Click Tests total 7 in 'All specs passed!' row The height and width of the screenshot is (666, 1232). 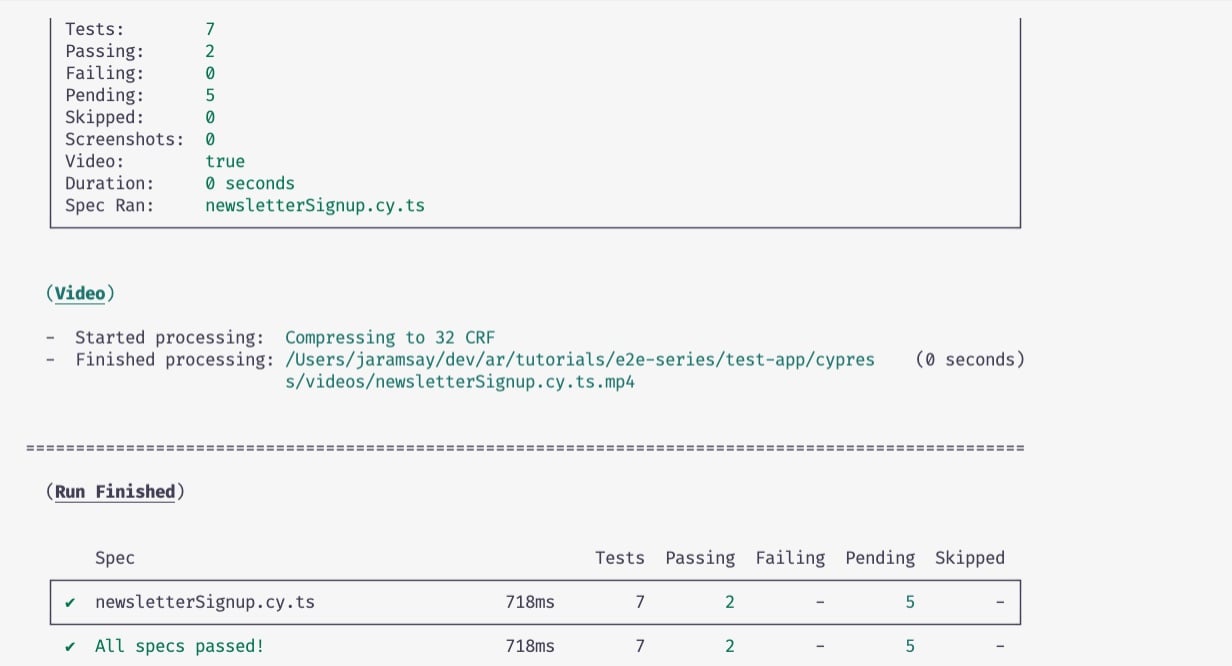(640, 646)
